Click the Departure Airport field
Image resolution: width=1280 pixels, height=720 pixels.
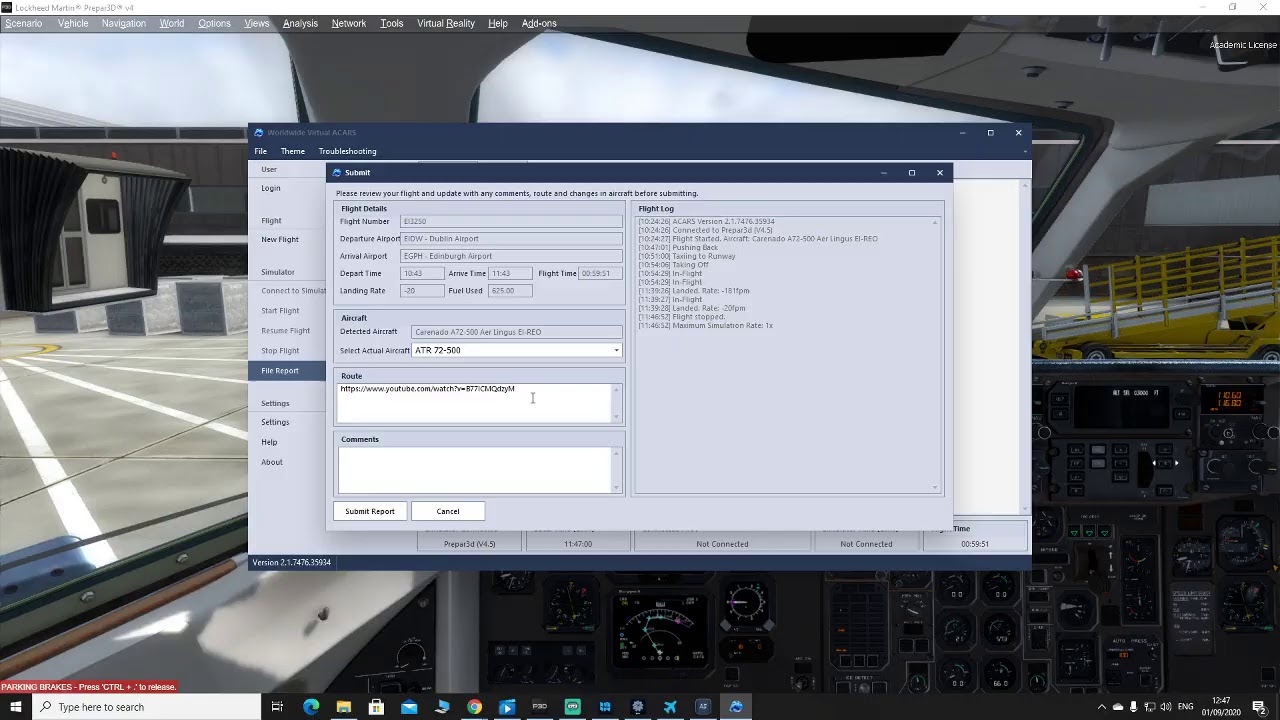(x=511, y=239)
